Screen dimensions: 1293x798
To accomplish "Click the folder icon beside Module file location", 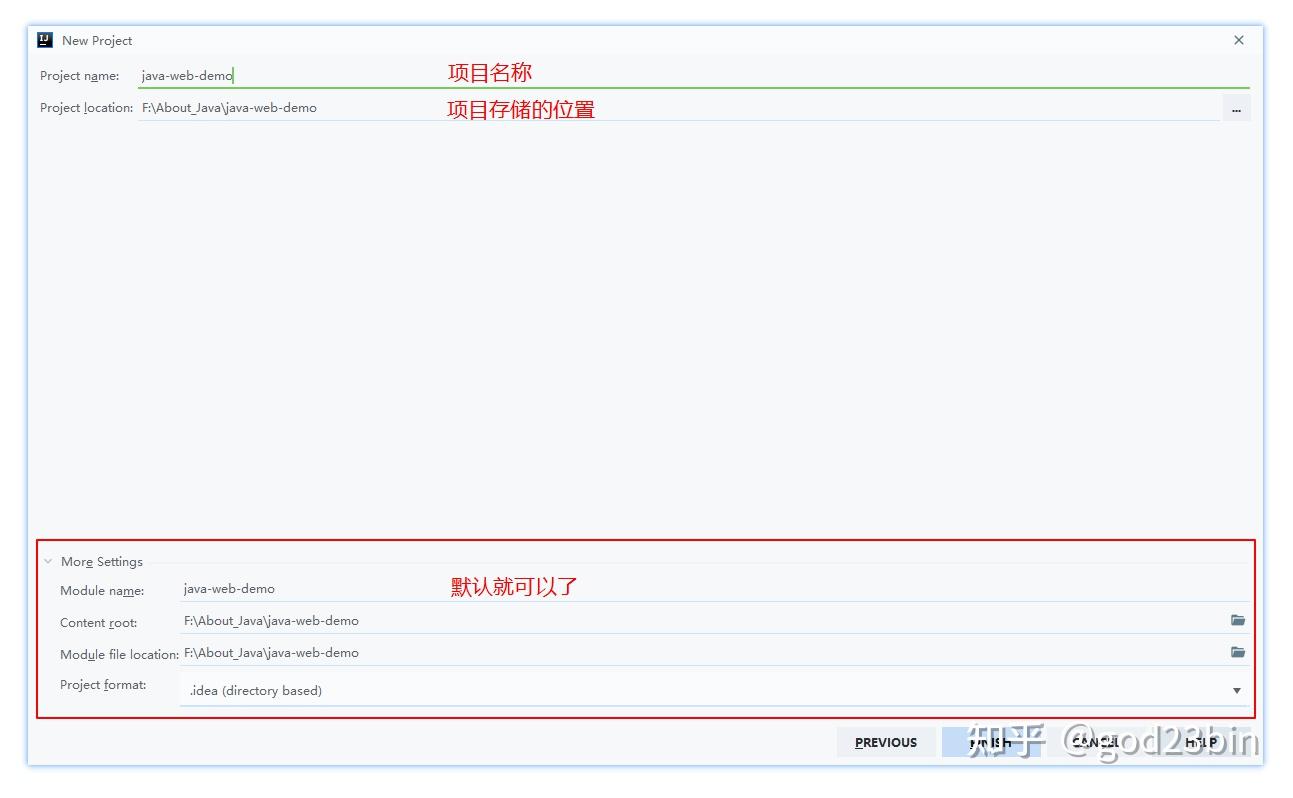I will click(x=1237, y=652).
